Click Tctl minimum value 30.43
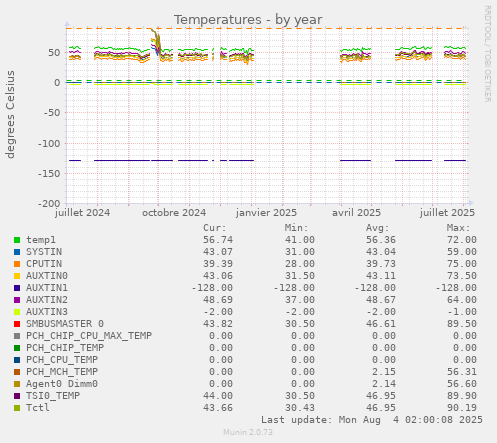This screenshot has width=497, height=443. pyautogui.click(x=300, y=408)
